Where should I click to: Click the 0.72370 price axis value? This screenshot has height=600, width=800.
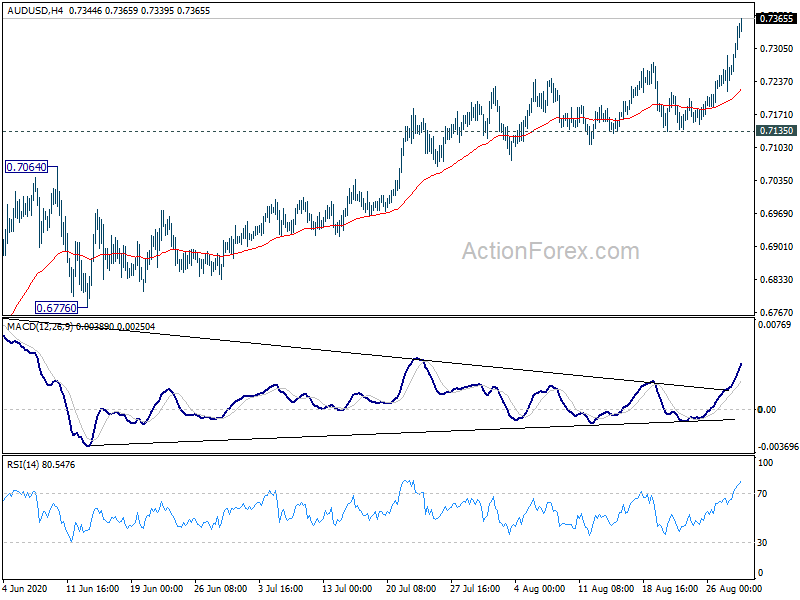(777, 82)
